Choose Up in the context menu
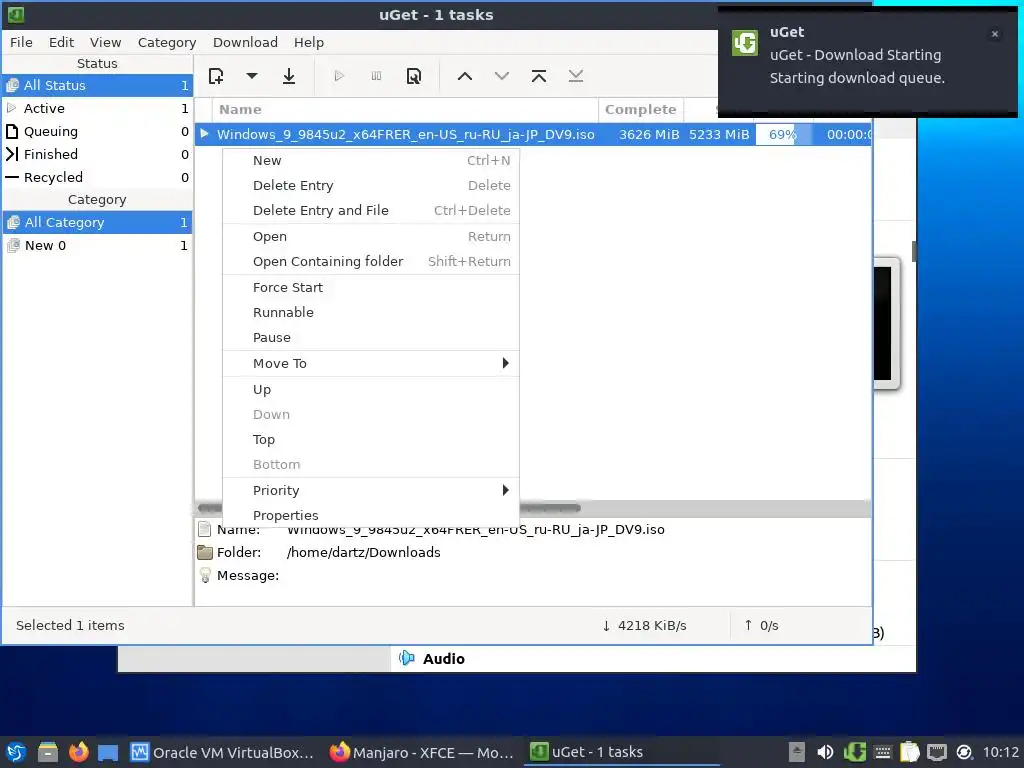The width and height of the screenshot is (1024, 768). point(371,389)
